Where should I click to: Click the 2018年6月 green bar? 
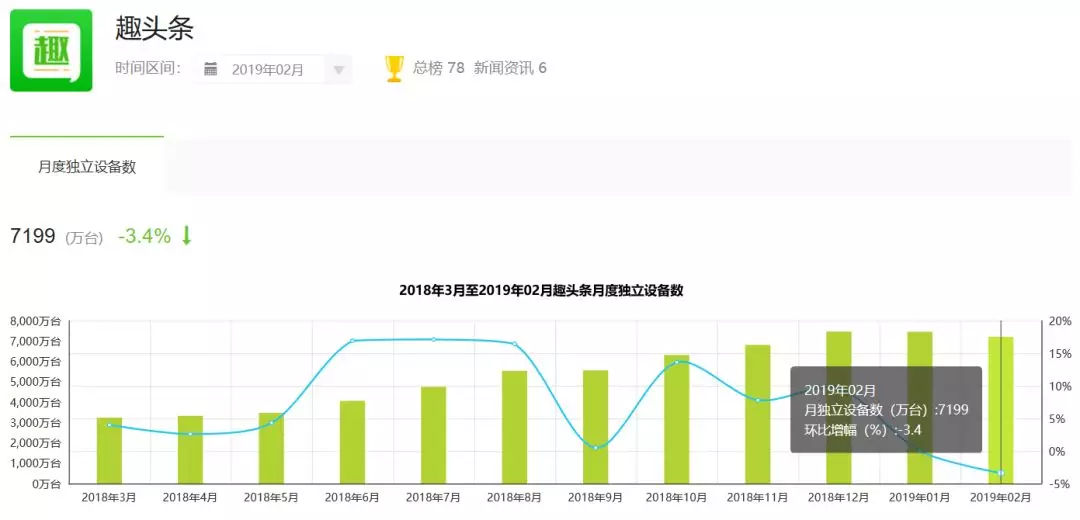coord(353,442)
